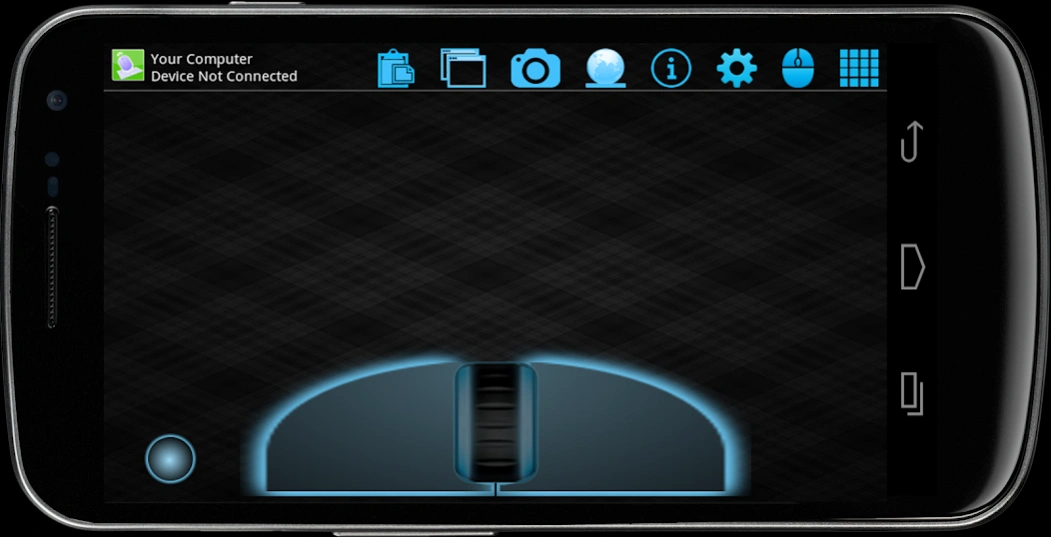
Task: Select the blue mouse mode icon
Action: coord(798,68)
